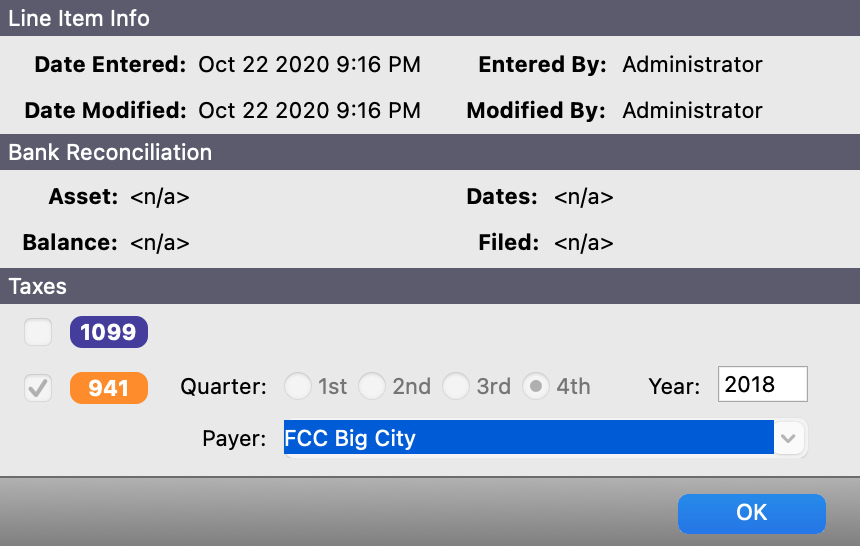The height and width of the screenshot is (546, 860).
Task: Click the Entered By Administrator text
Action: [x=692, y=65]
